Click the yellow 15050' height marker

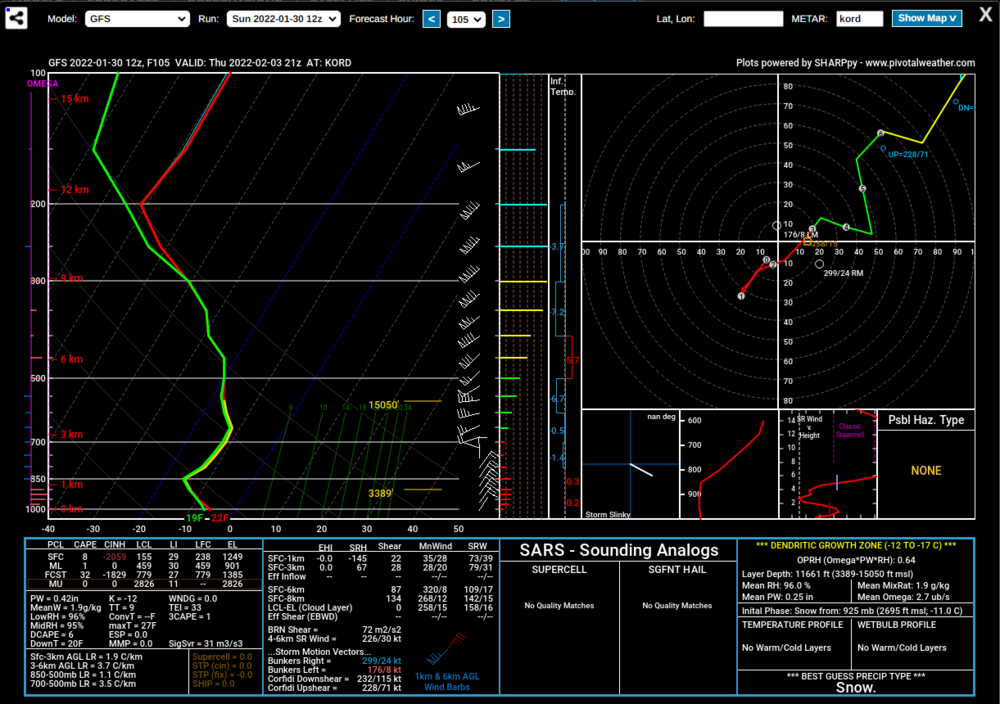click(x=383, y=405)
